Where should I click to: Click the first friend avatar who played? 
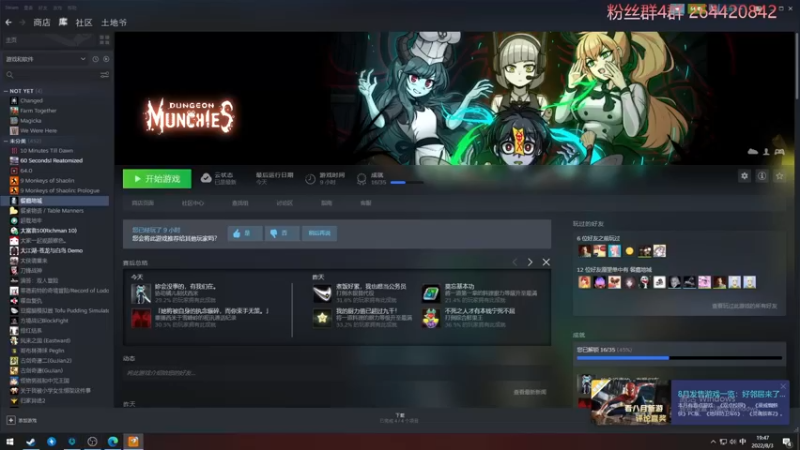pyautogui.click(x=585, y=251)
